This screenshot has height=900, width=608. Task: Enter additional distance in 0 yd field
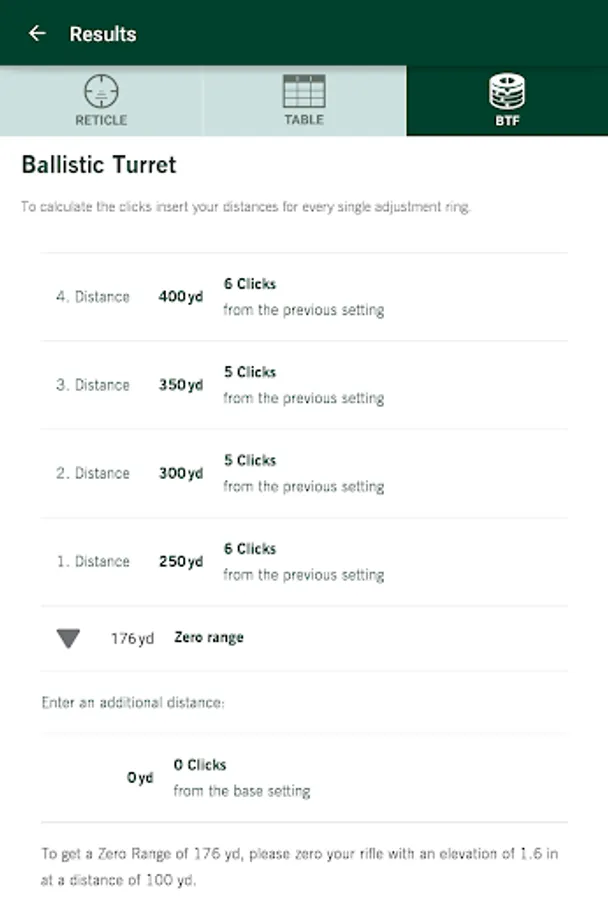click(x=140, y=778)
